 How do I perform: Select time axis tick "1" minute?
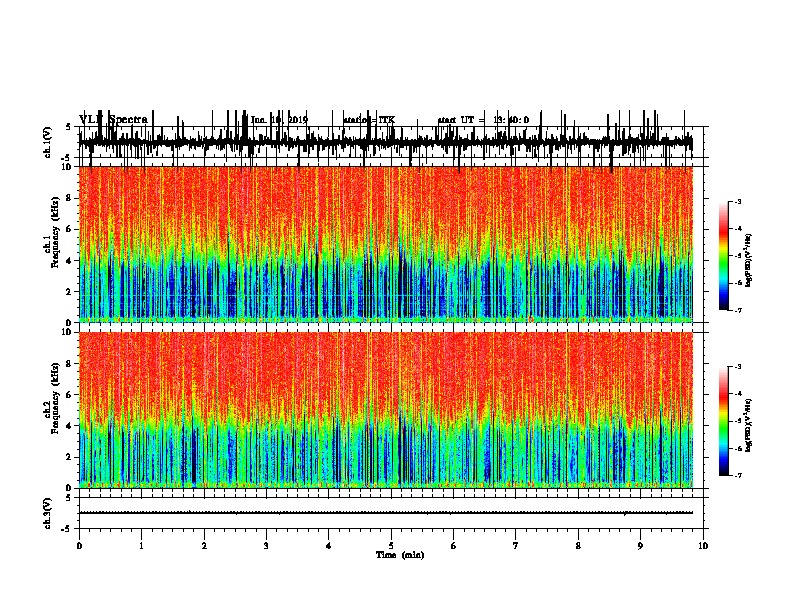tap(141, 546)
